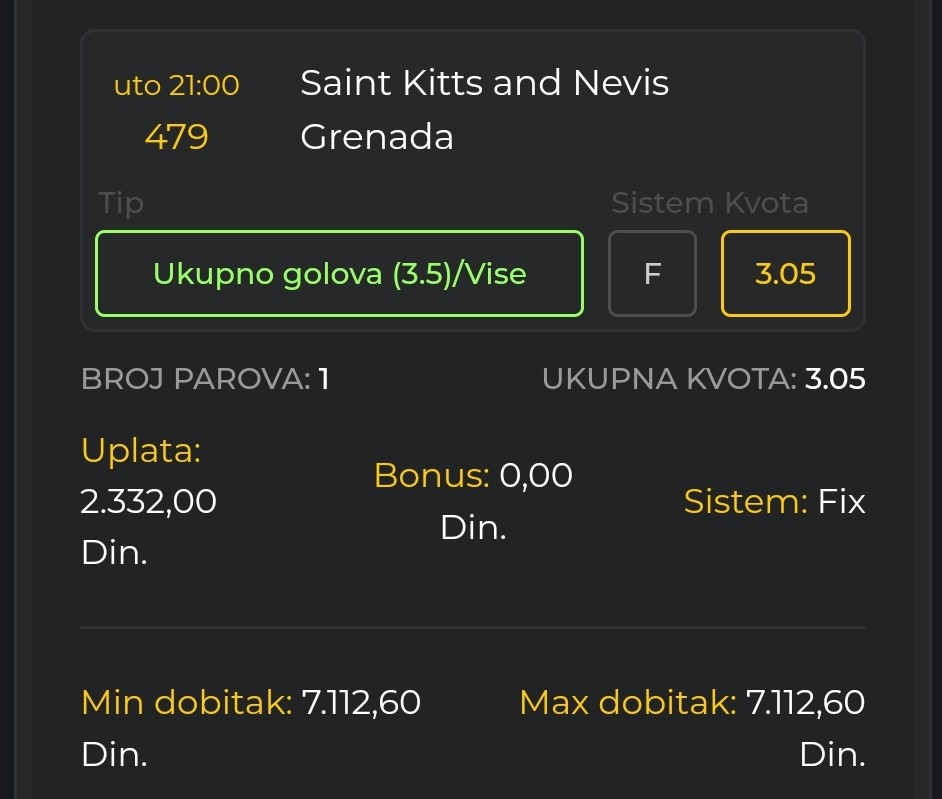
Task: Select the Grenada team name
Action: (x=377, y=136)
